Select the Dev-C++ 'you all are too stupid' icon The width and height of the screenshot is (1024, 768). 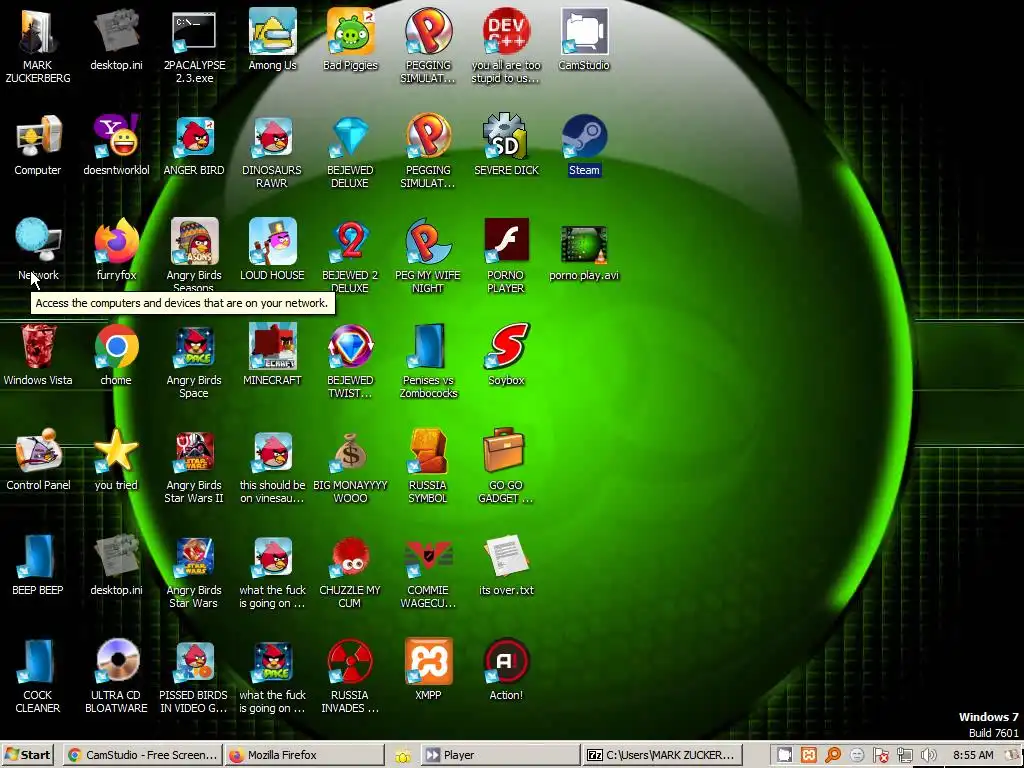click(506, 31)
